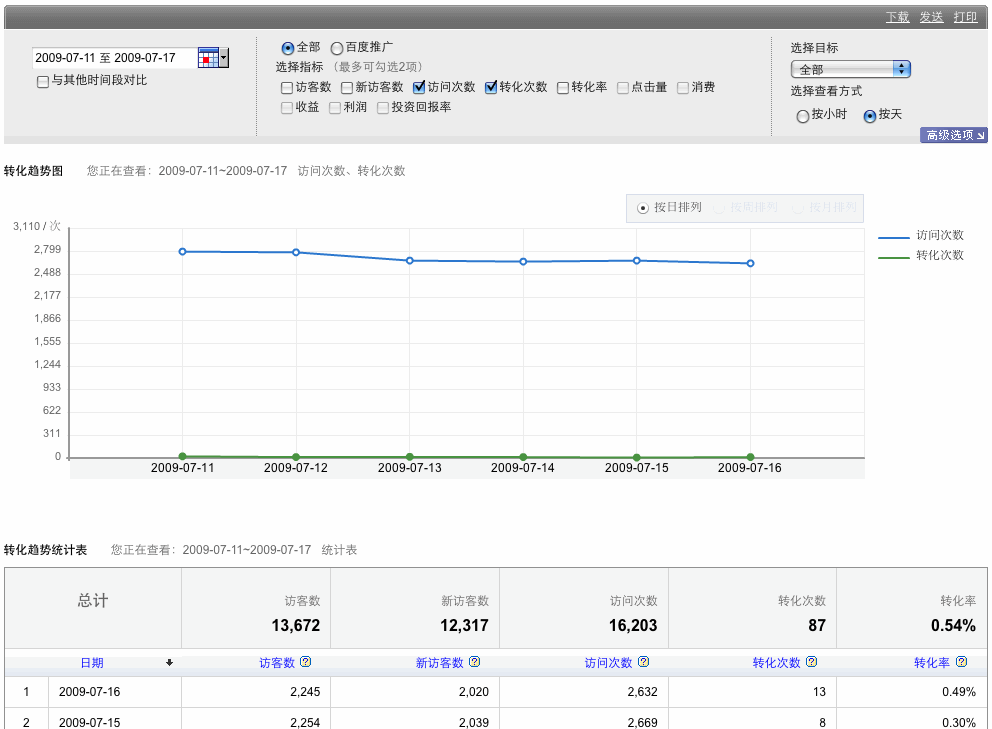Click total 转化次数 value 87
This screenshot has height=729, width=992.
click(817, 625)
